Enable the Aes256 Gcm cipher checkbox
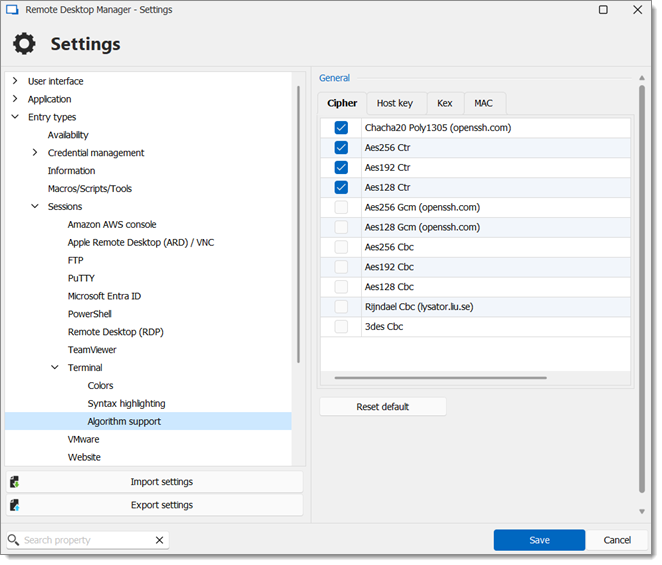The height and width of the screenshot is (565, 662). 341,207
